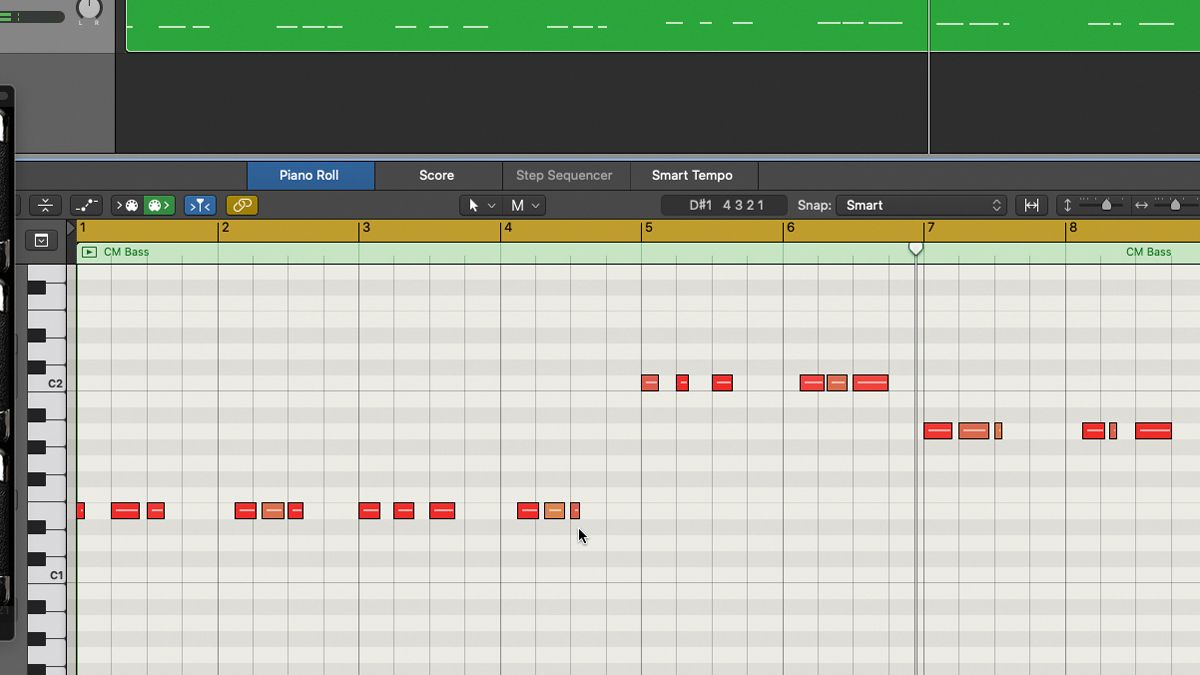
Task: Open the editor view options chevron on the left
Action: 41,240
